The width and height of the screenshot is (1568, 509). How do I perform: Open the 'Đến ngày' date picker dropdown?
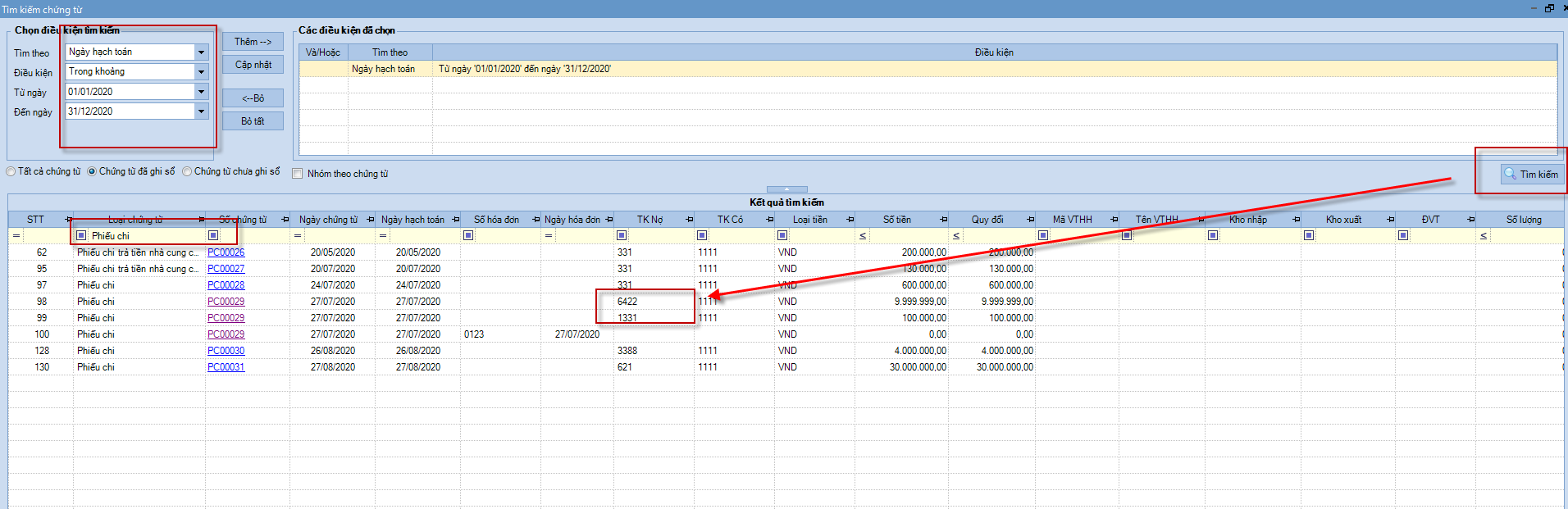point(201,111)
